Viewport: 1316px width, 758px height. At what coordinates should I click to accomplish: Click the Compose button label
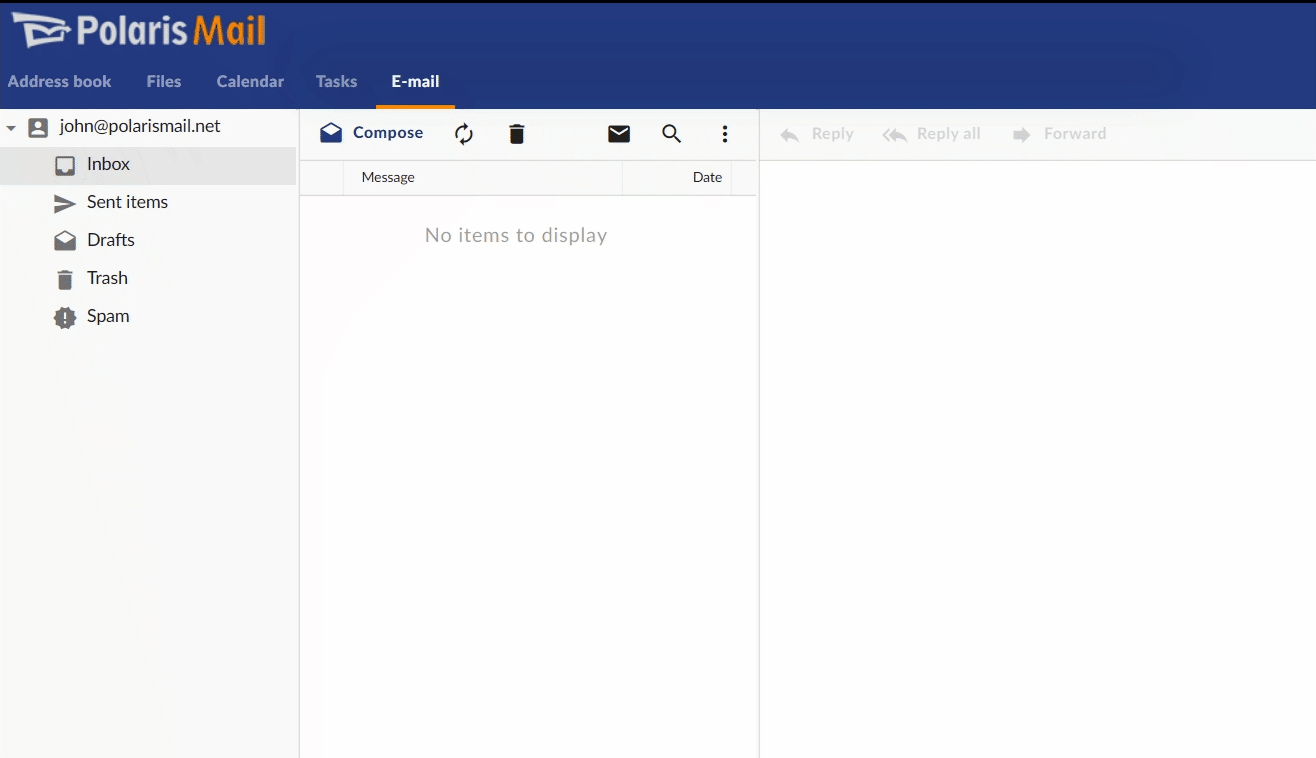click(x=388, y=133)
